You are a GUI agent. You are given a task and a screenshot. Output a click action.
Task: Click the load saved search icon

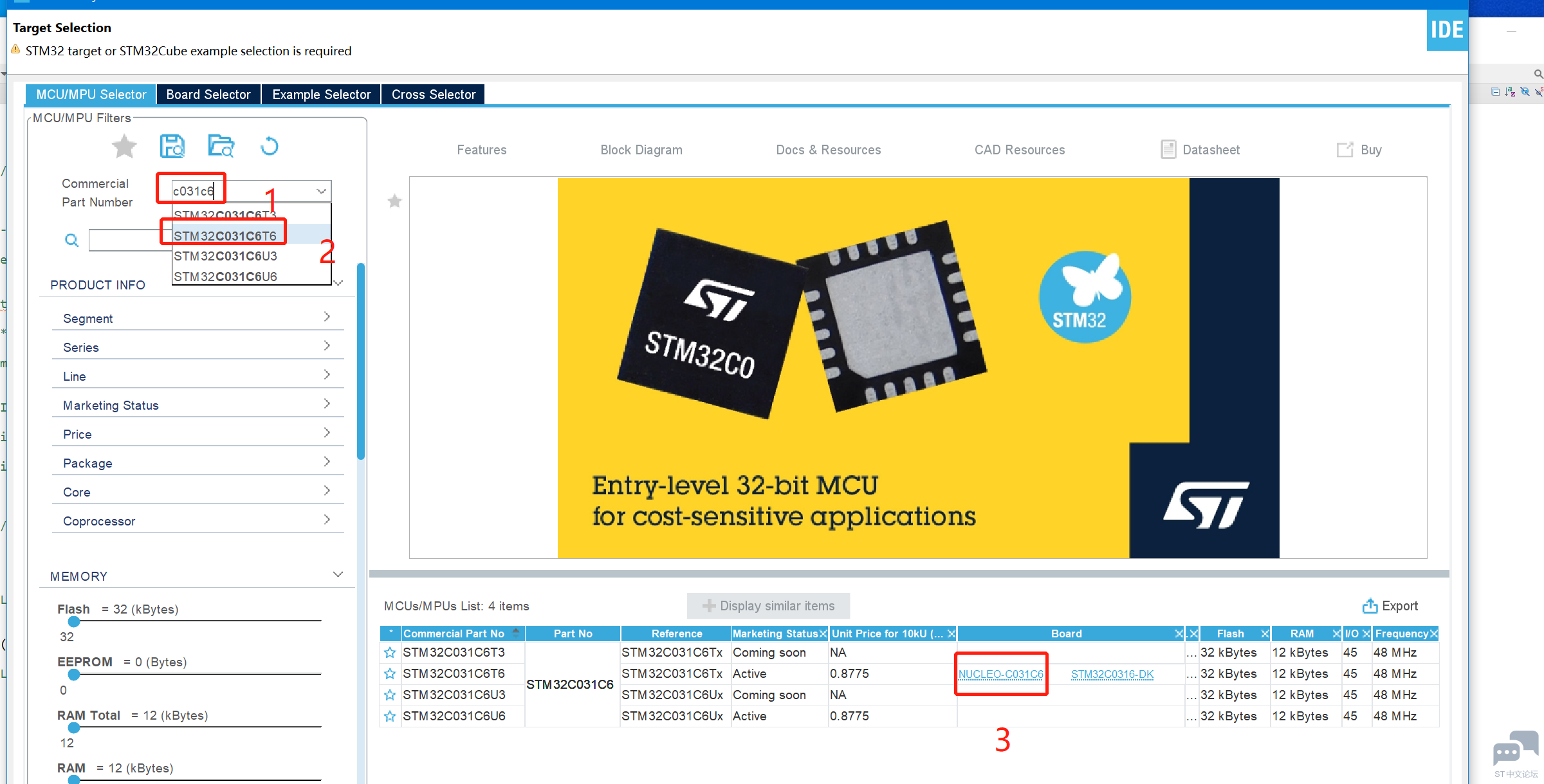[221, 147]
